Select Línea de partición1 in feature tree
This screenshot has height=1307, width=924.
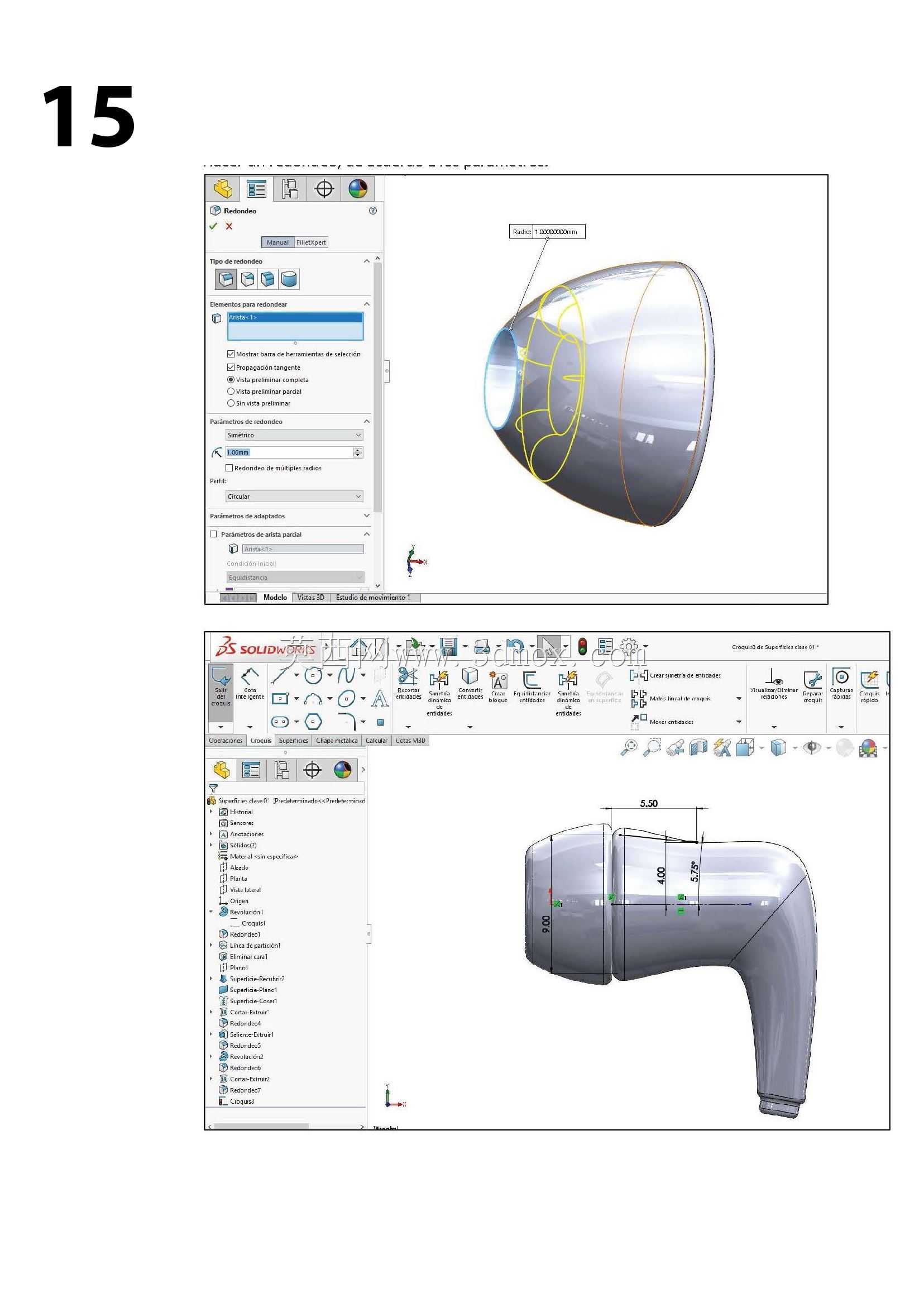coord(250,946)
